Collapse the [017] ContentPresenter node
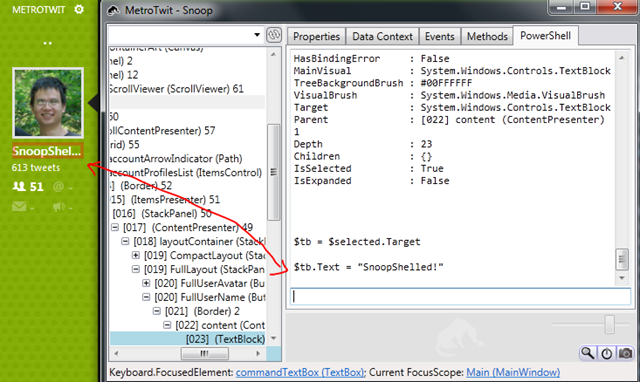The height and width of the screenshot is (382, 640). coord(115,227)
